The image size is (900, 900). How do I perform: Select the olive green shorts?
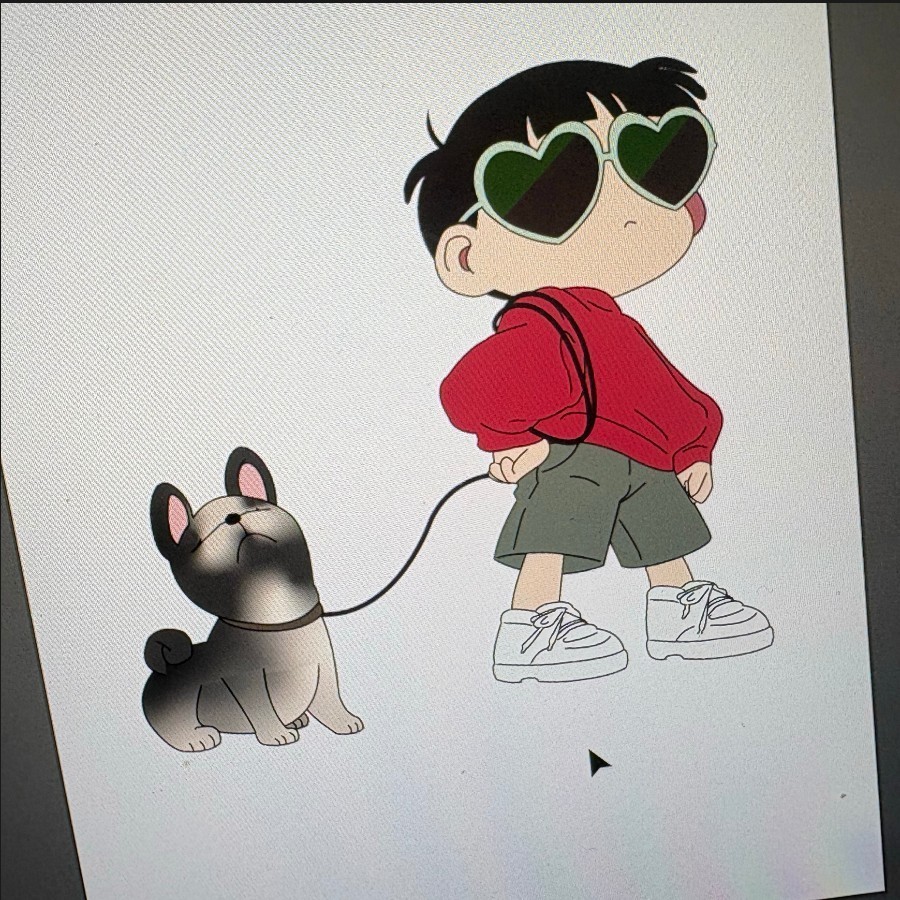pyautogui.click(x=600, y=510)
